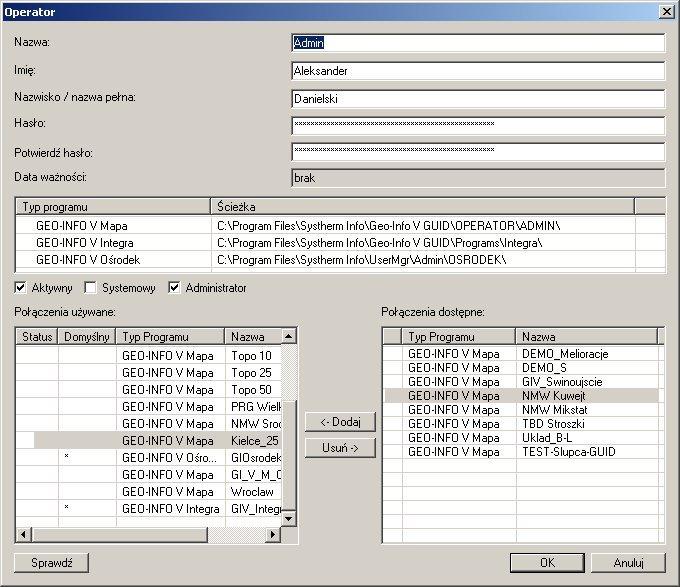
Task: Click right arrow of horizontal scrollbar
Action: point(273,535)
